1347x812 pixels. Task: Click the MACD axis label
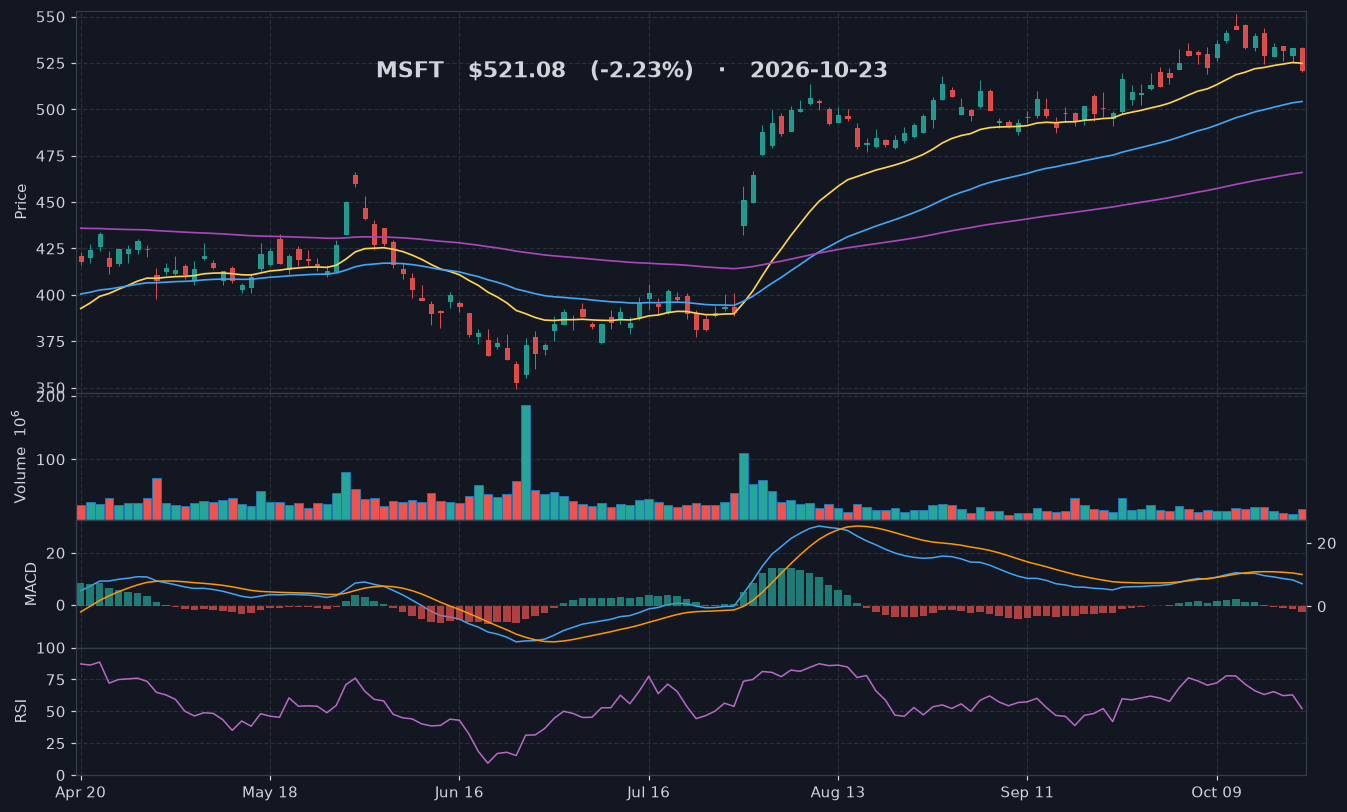click(31, 583)
